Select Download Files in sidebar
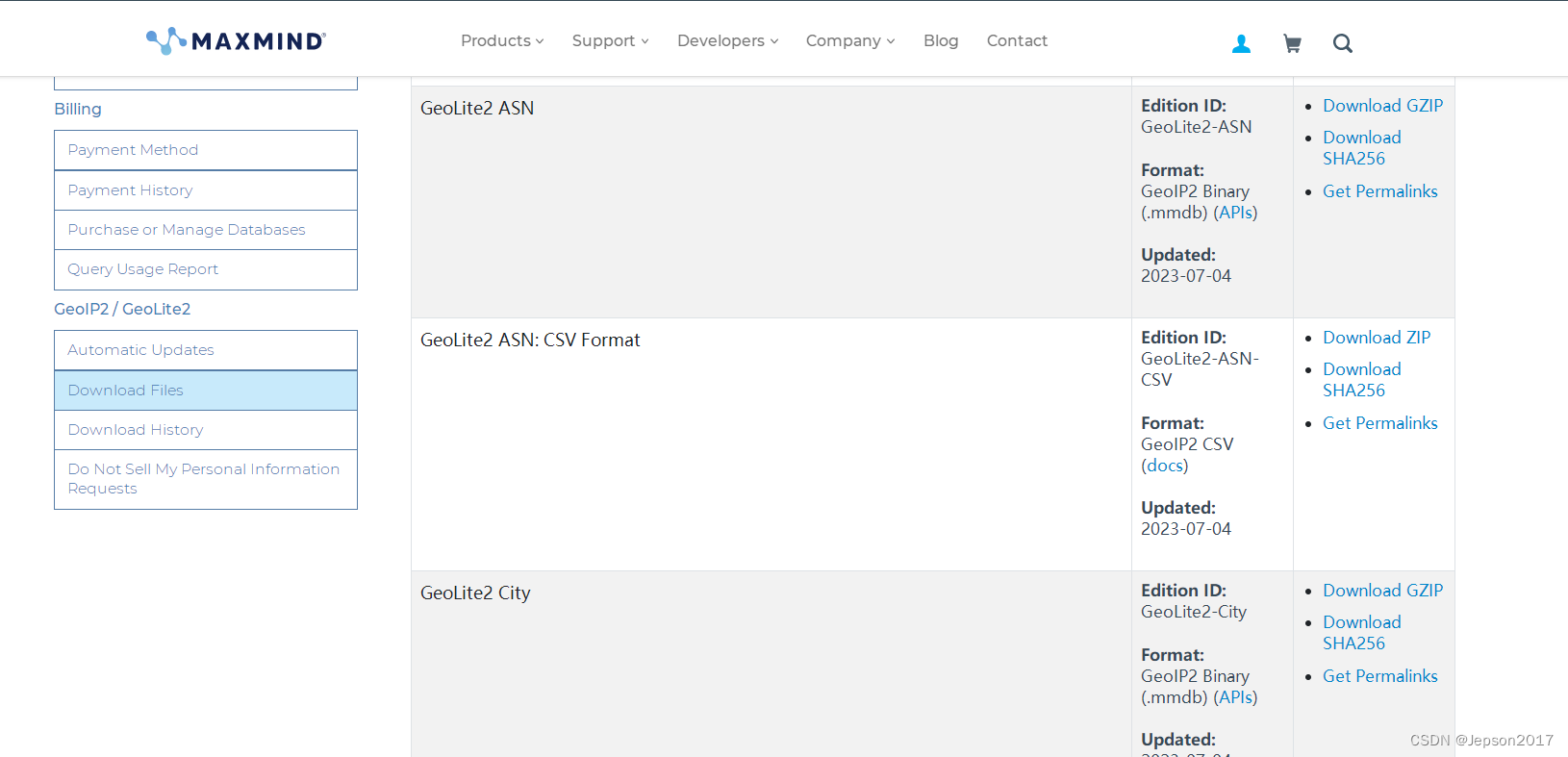Image resolution: width=1568 pixels, height=757 pixels. coord(206,391)
